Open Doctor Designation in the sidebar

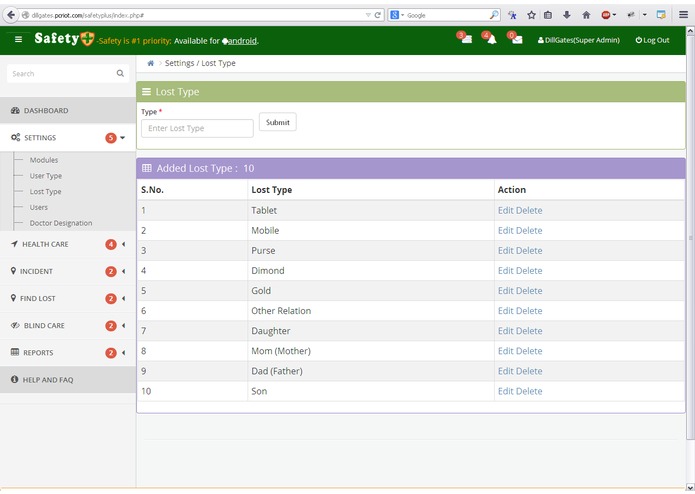point(61,223)
